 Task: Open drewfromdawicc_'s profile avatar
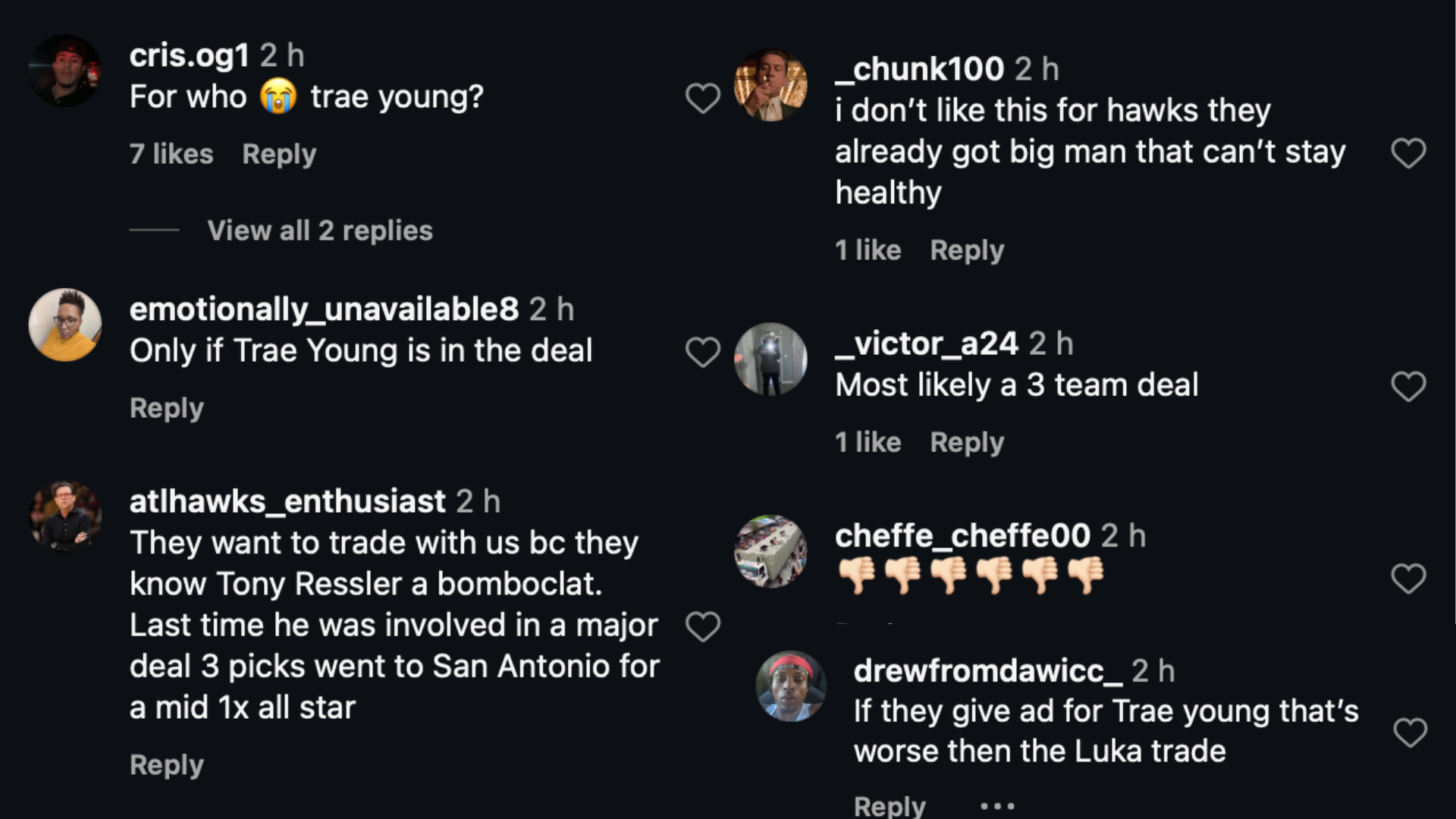[x=791, y=686]
